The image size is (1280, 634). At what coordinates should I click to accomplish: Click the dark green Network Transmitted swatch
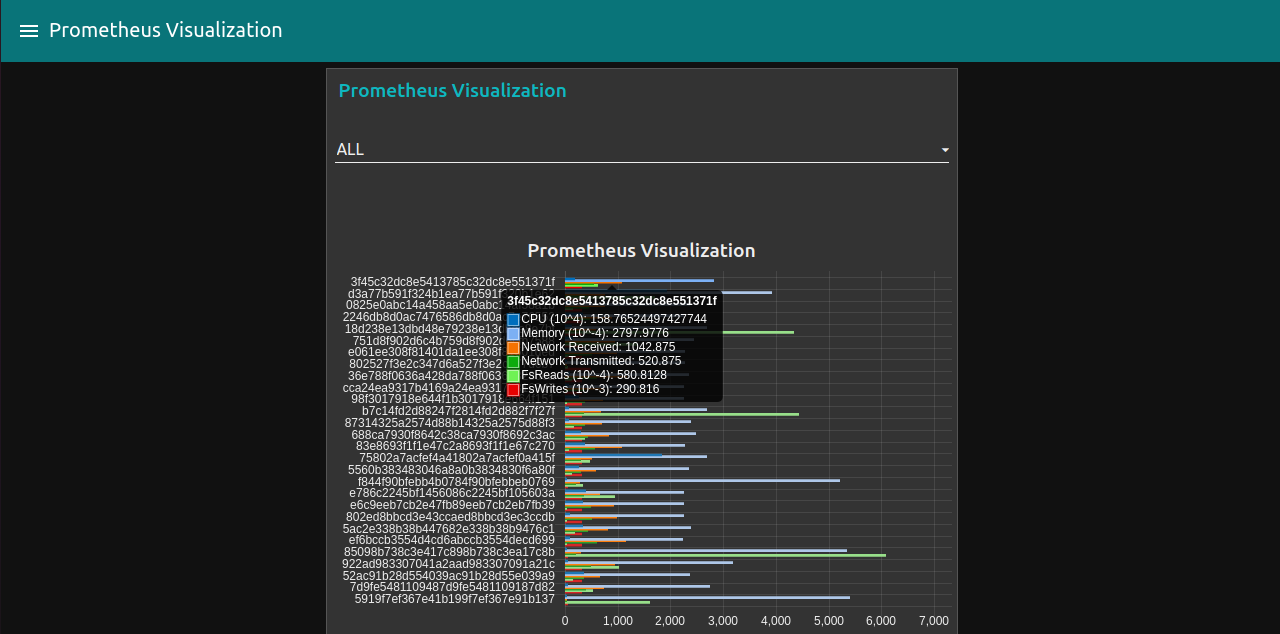[x=513, y=361]
